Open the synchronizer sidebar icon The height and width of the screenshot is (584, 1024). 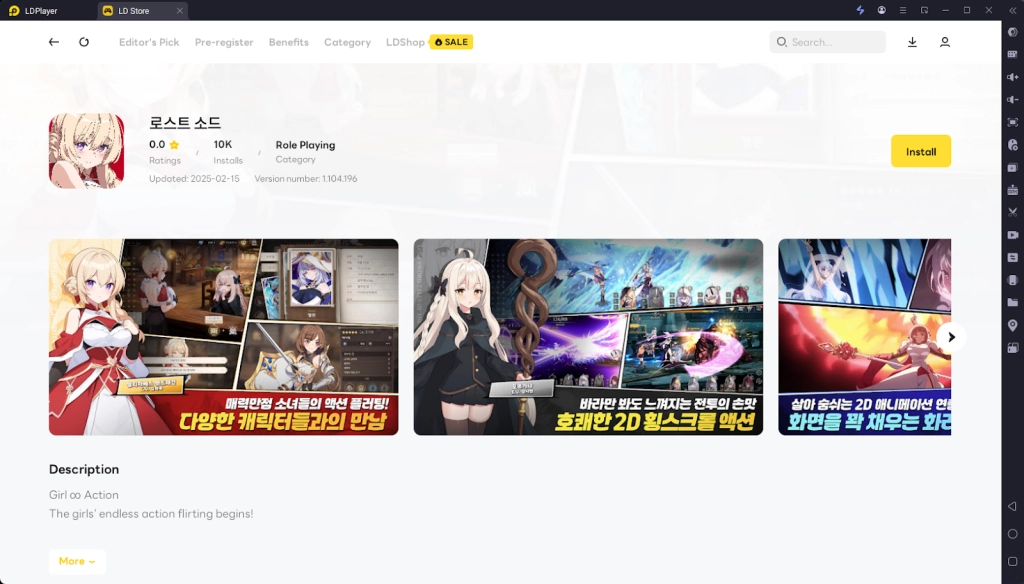pyautogui.click(x=1012, y=257)
